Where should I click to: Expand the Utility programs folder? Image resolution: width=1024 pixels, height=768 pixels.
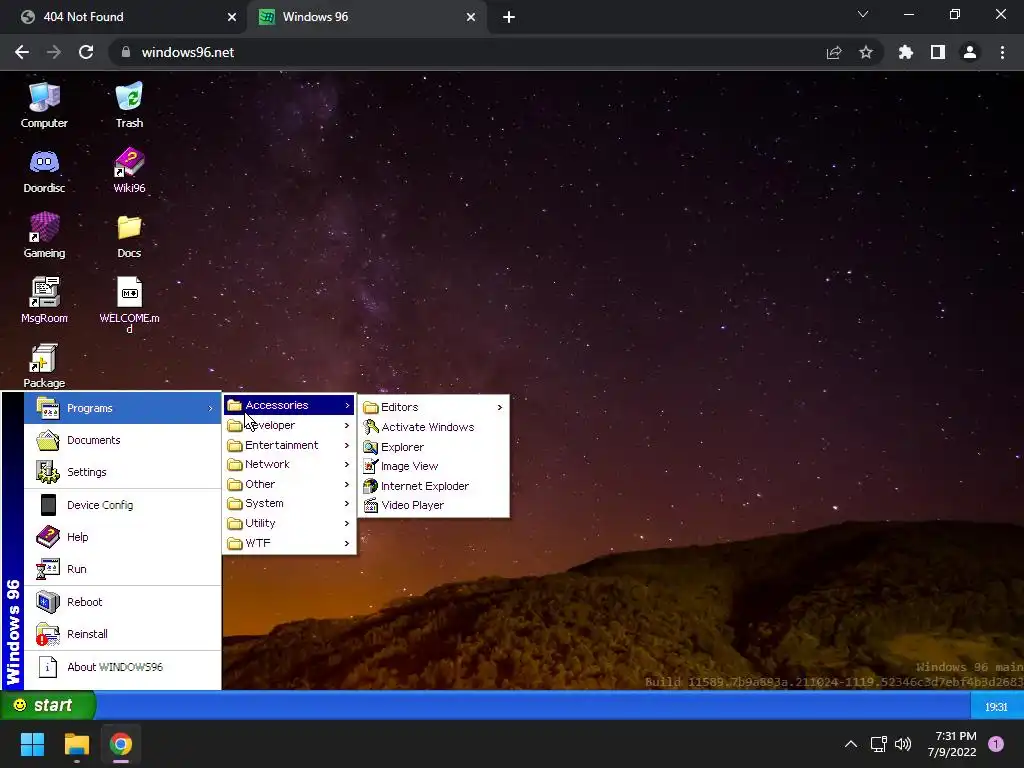pyautogui.click(x=289, y=523)
